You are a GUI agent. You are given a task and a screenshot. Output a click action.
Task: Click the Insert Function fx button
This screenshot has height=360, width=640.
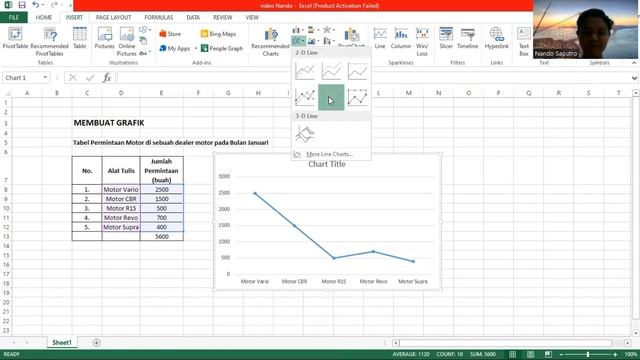coord(107,78)
